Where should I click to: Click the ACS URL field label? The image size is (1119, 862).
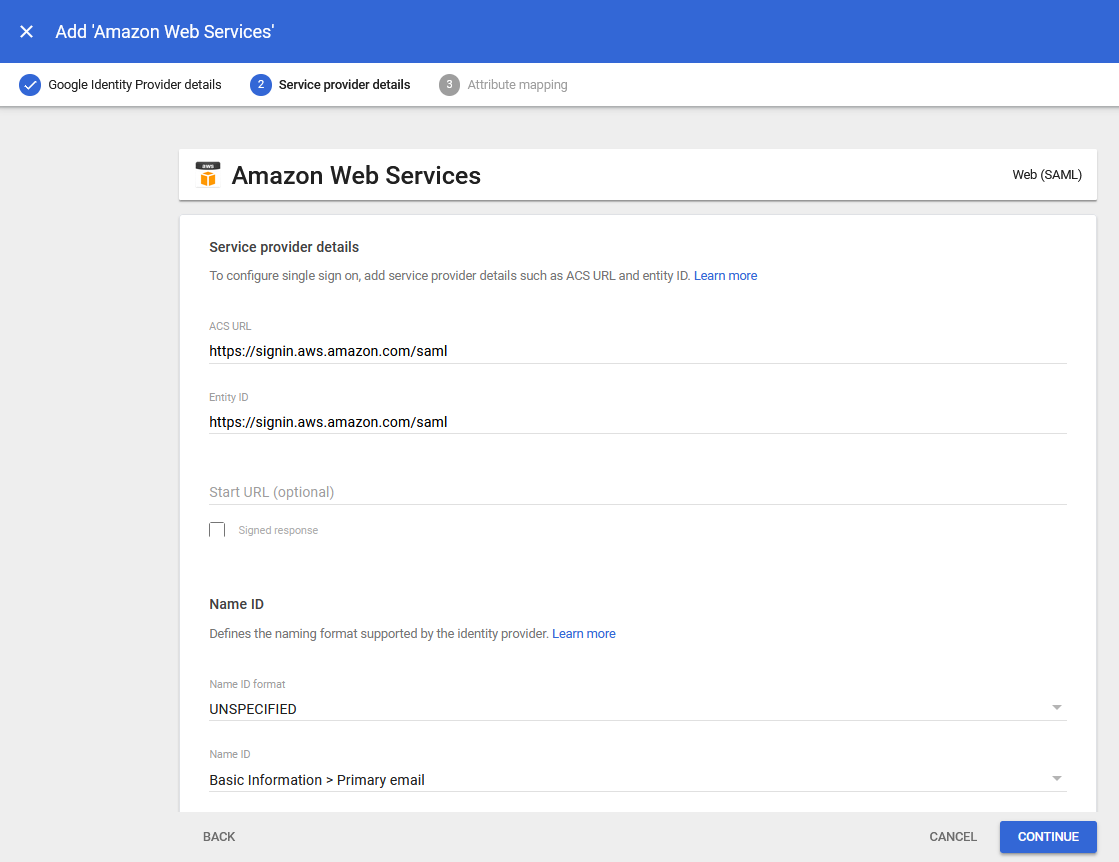230,326
